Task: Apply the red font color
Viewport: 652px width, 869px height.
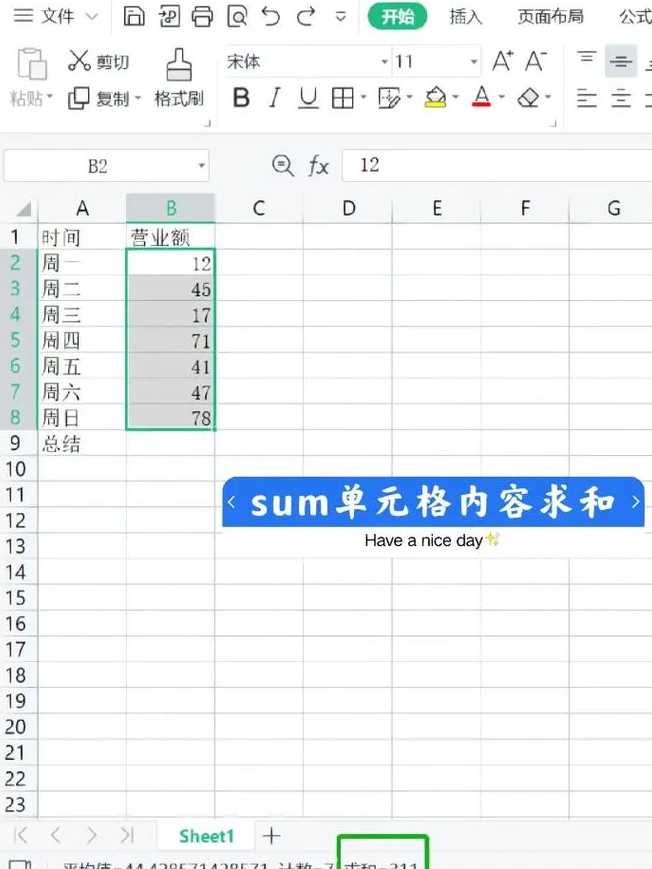Action: 482,97
